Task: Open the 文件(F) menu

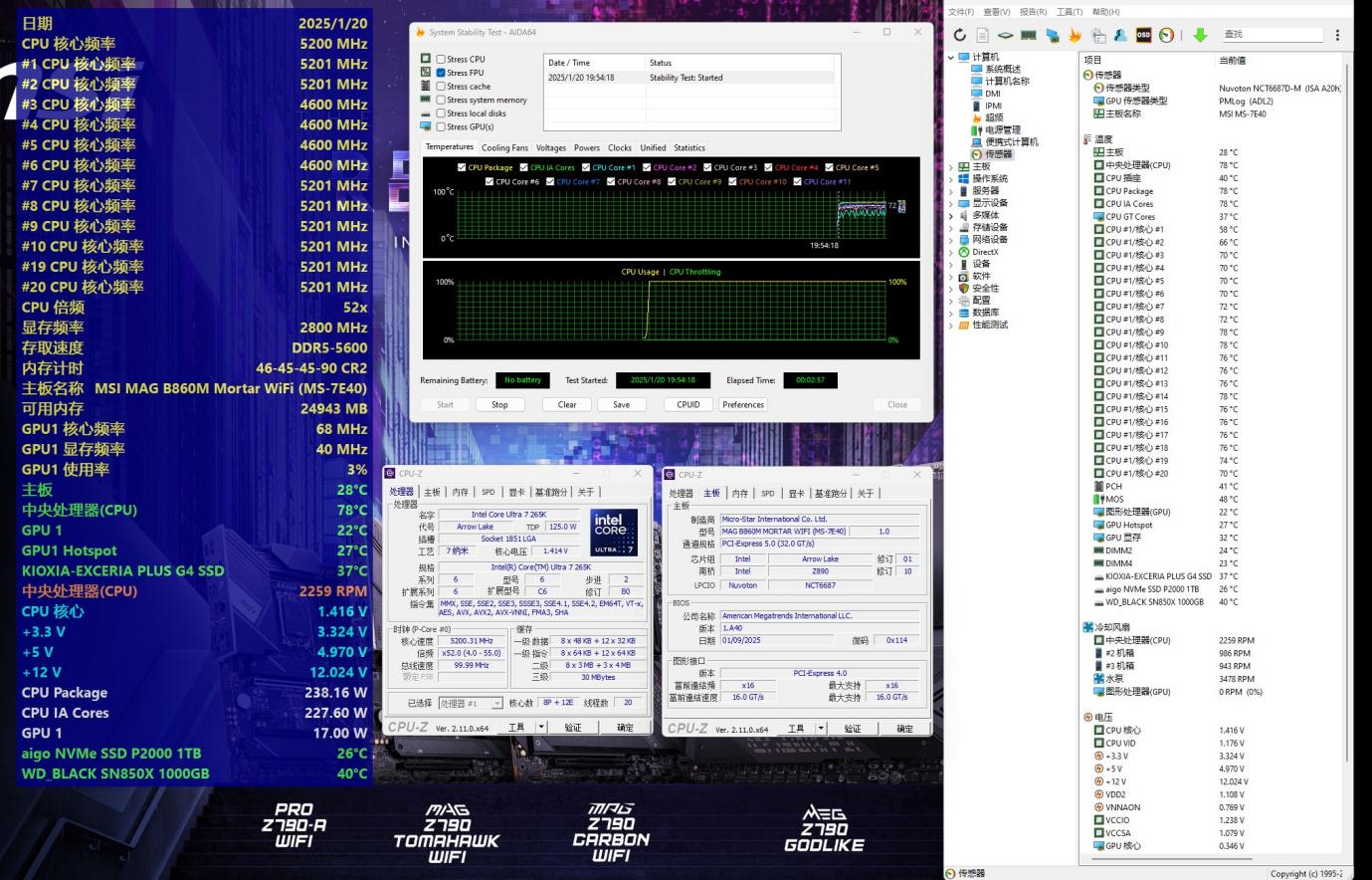Action: click(x=961, y=12)
